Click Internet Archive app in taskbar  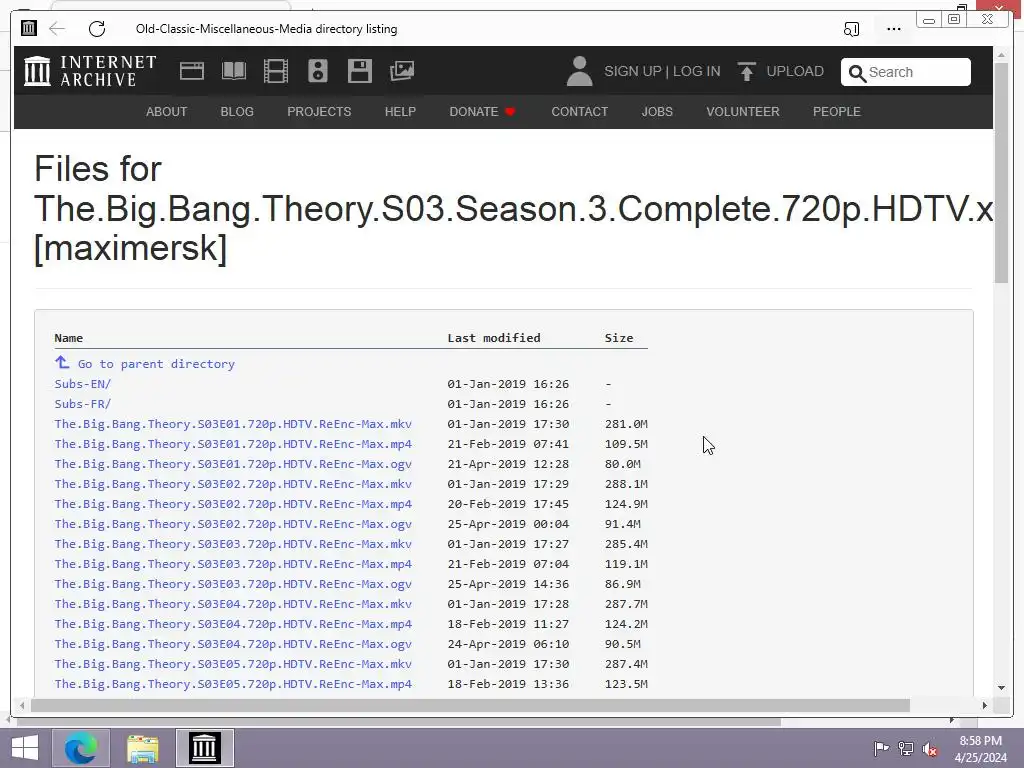tap(204, 748)
